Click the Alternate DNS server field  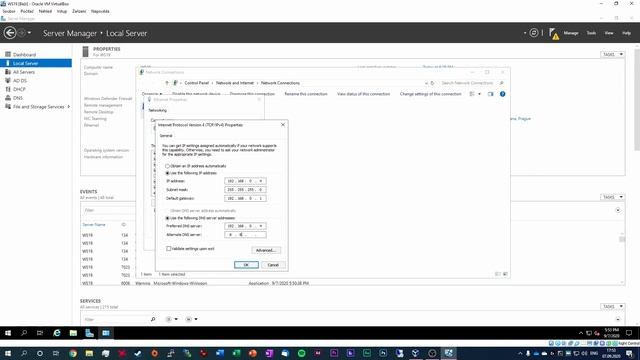coord(245,235)
